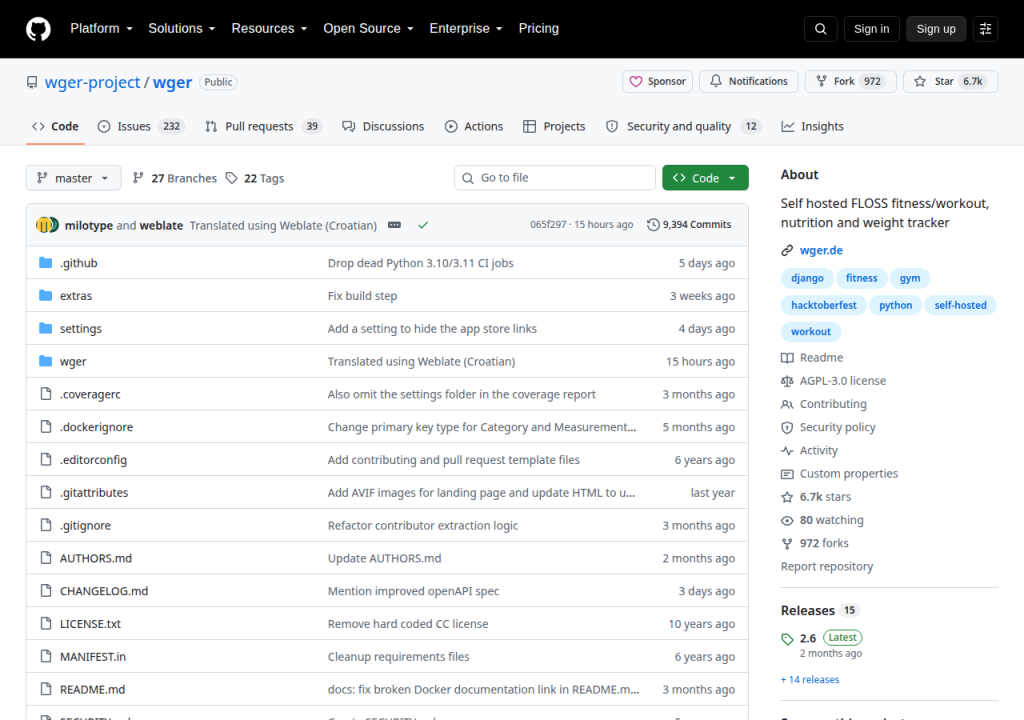Click the eye icon beside 80 watching
This screenshot has height=720, width=1024.
coord(787,520)
